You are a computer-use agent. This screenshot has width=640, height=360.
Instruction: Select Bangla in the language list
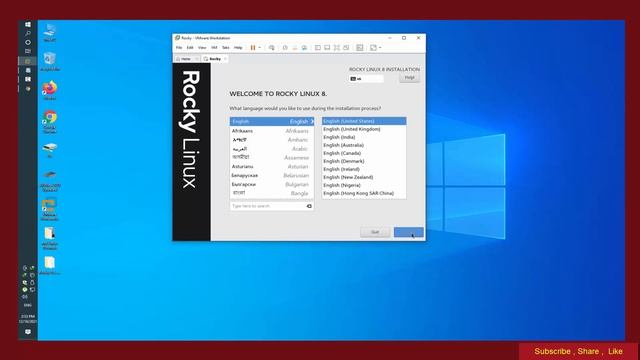[272, 193]
